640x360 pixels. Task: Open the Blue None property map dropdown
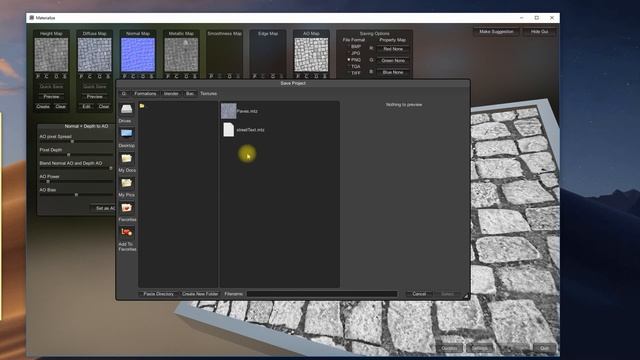point(393,72)
